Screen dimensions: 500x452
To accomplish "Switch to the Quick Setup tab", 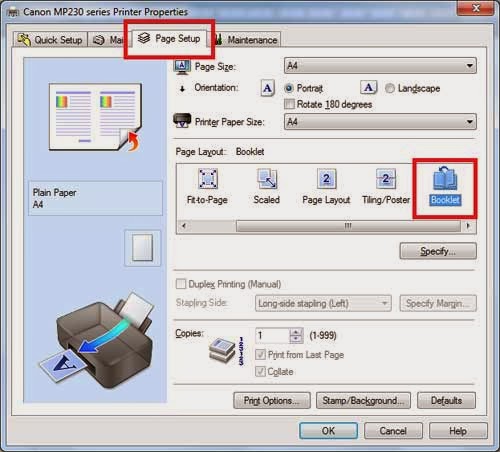I will [50, 40].
